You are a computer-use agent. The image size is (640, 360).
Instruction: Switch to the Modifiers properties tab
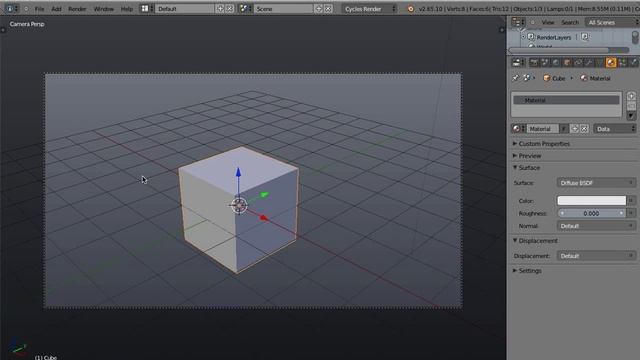[x=589, y=62]
